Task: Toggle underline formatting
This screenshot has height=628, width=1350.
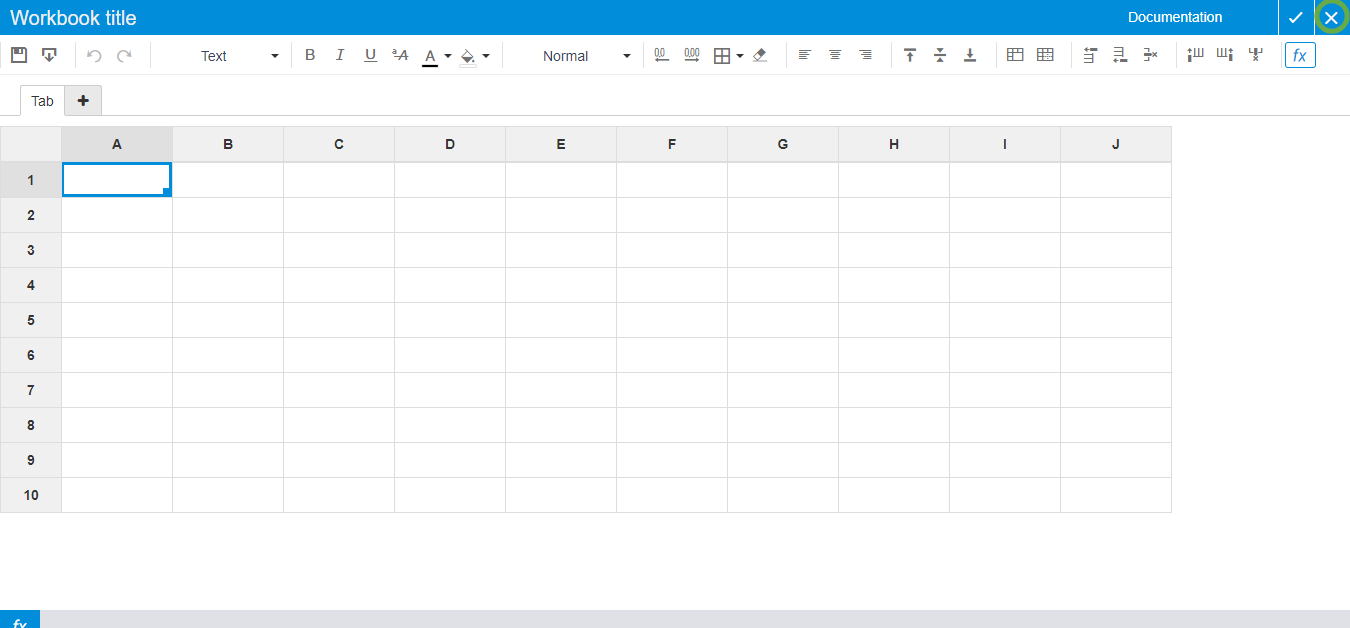Action: pos(370,55)
